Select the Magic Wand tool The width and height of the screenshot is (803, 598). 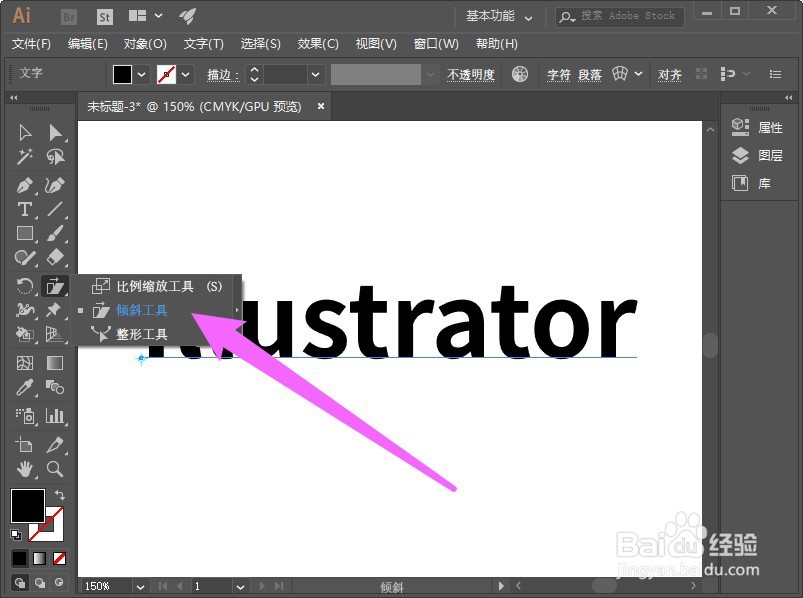coord(24,157)
